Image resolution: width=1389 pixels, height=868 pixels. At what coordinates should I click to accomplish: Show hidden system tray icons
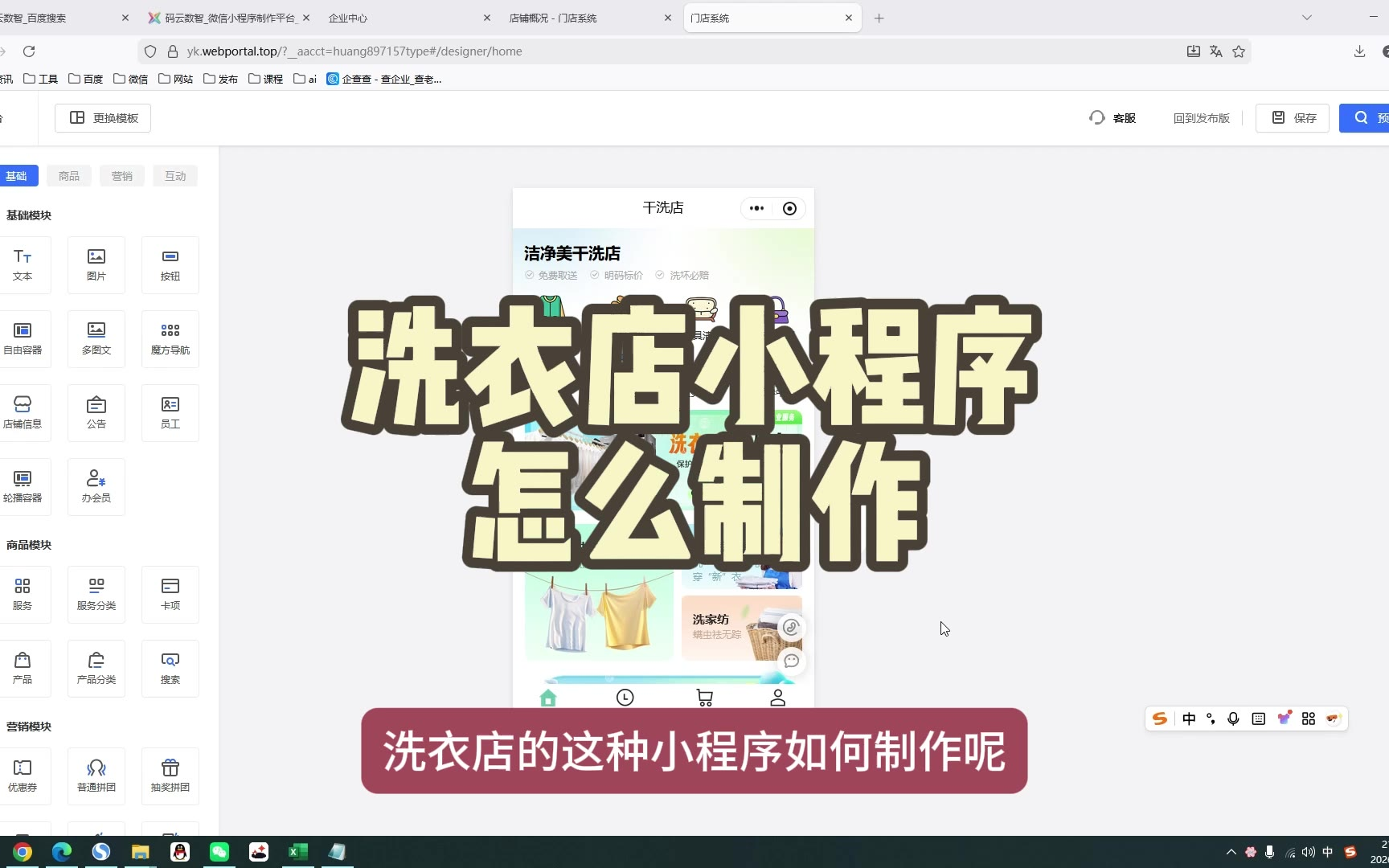[1231, 852]
